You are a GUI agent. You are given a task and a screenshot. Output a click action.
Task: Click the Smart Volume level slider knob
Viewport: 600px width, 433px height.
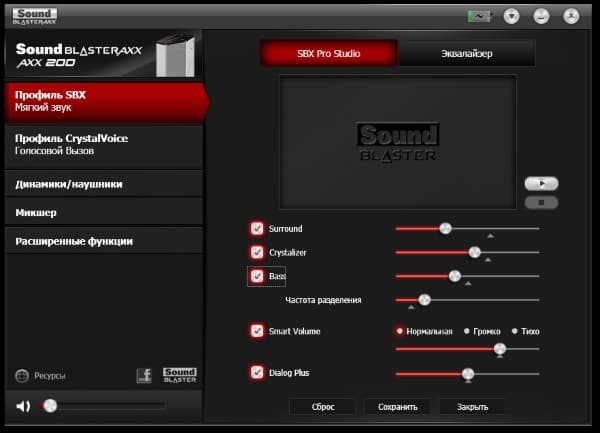500,349
